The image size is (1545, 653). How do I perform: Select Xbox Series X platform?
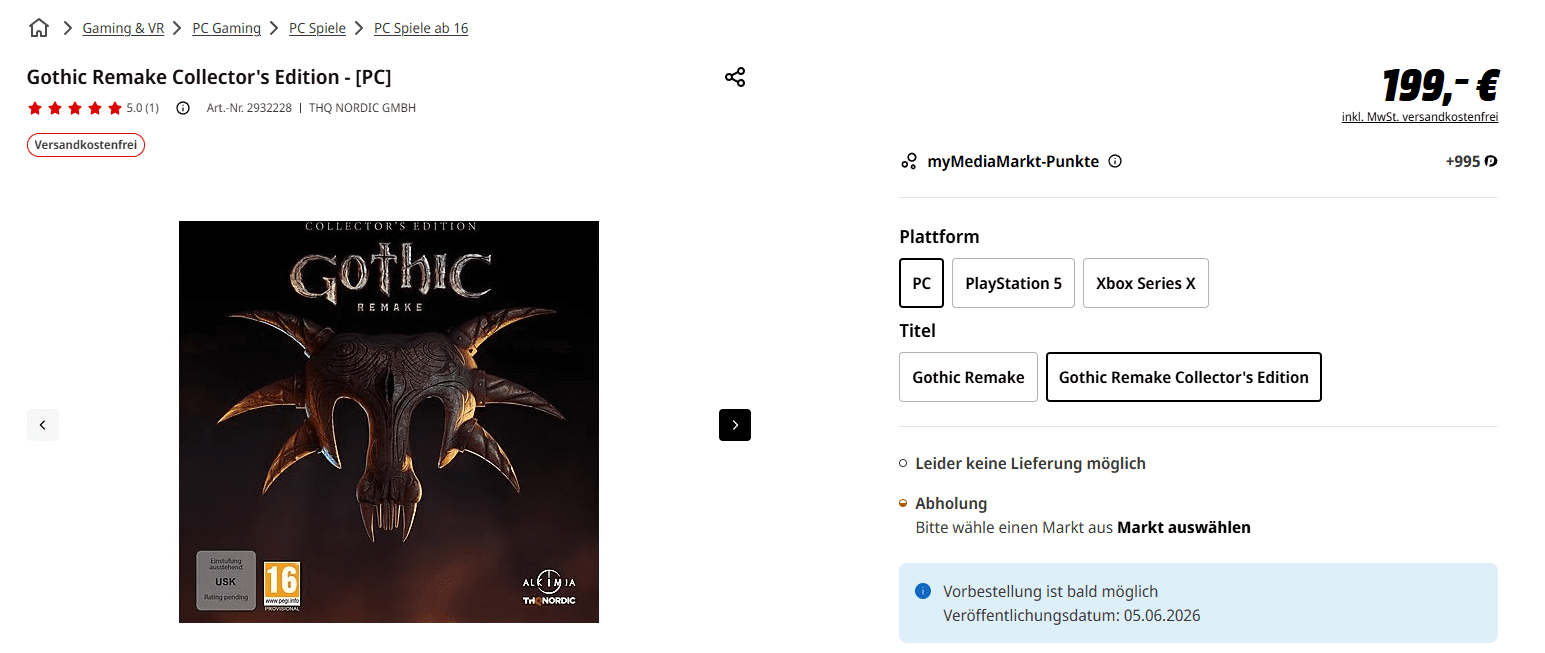click(x=1145, y=283)
